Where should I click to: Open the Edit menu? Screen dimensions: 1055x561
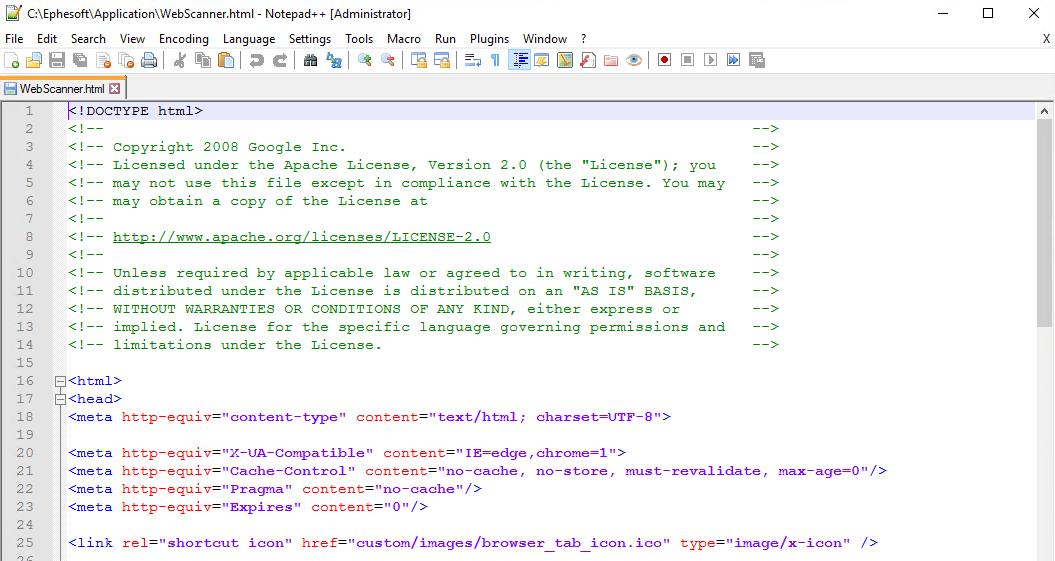tap(47, 39)
